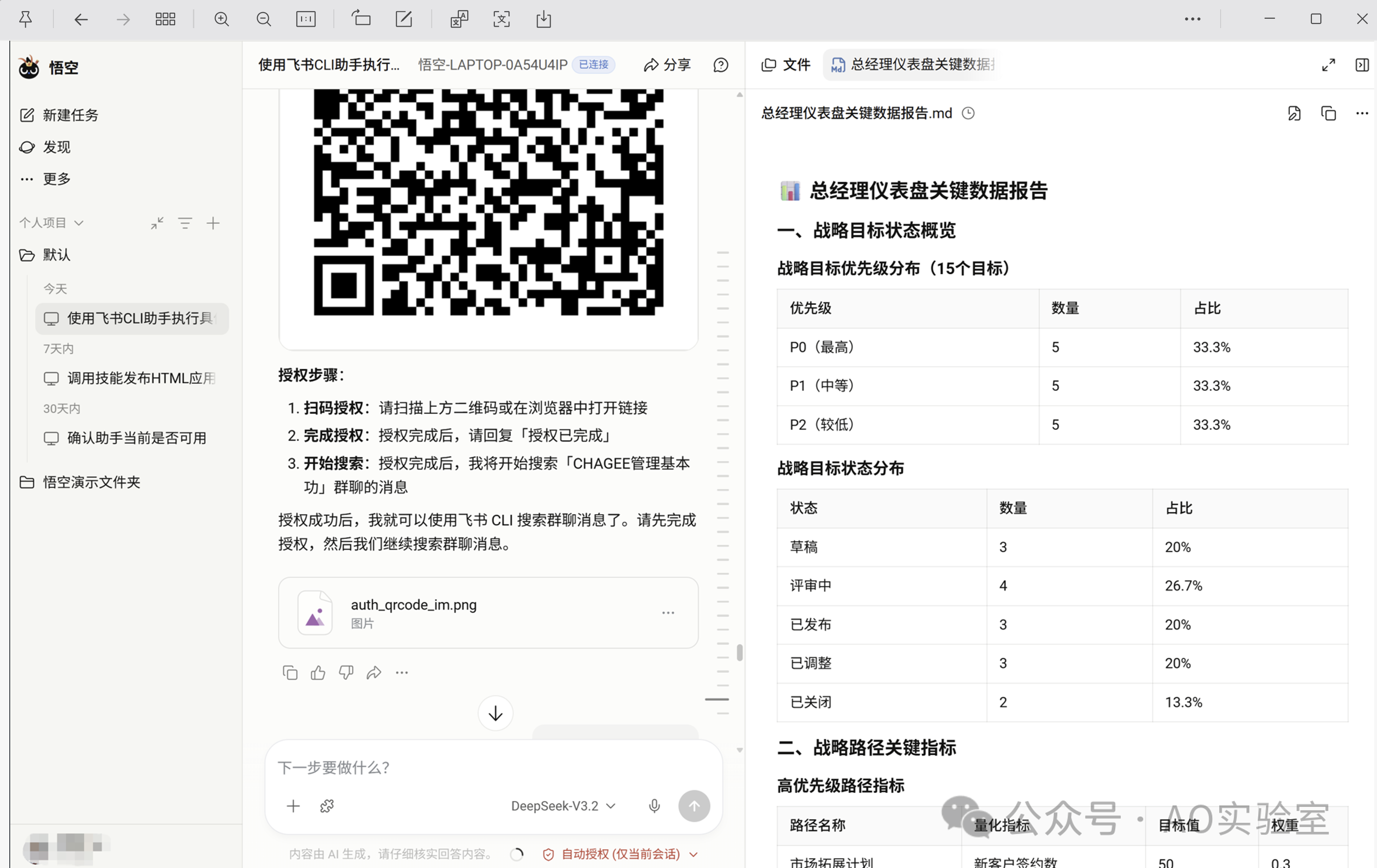The height and width of the screenshot is (868, 1377).
Task: Zoom out with magnifier minus icon
Action: (x=264, y=20)
